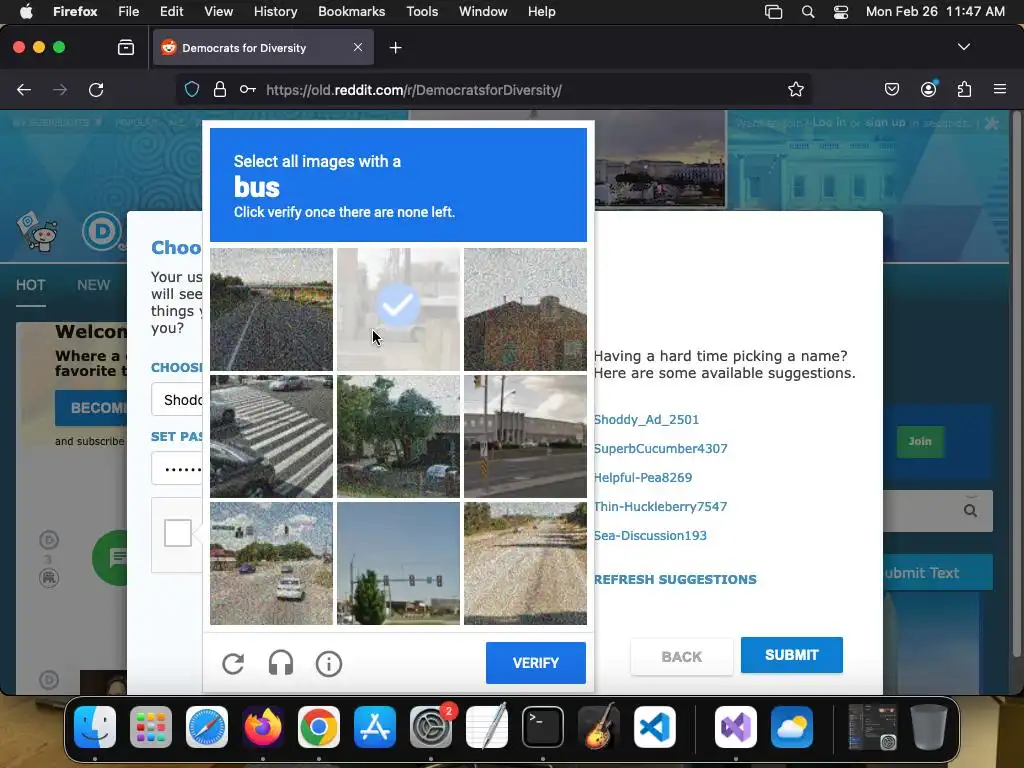
Task: Select the captcha tile with cars at intersection
Action: (271, 563)
